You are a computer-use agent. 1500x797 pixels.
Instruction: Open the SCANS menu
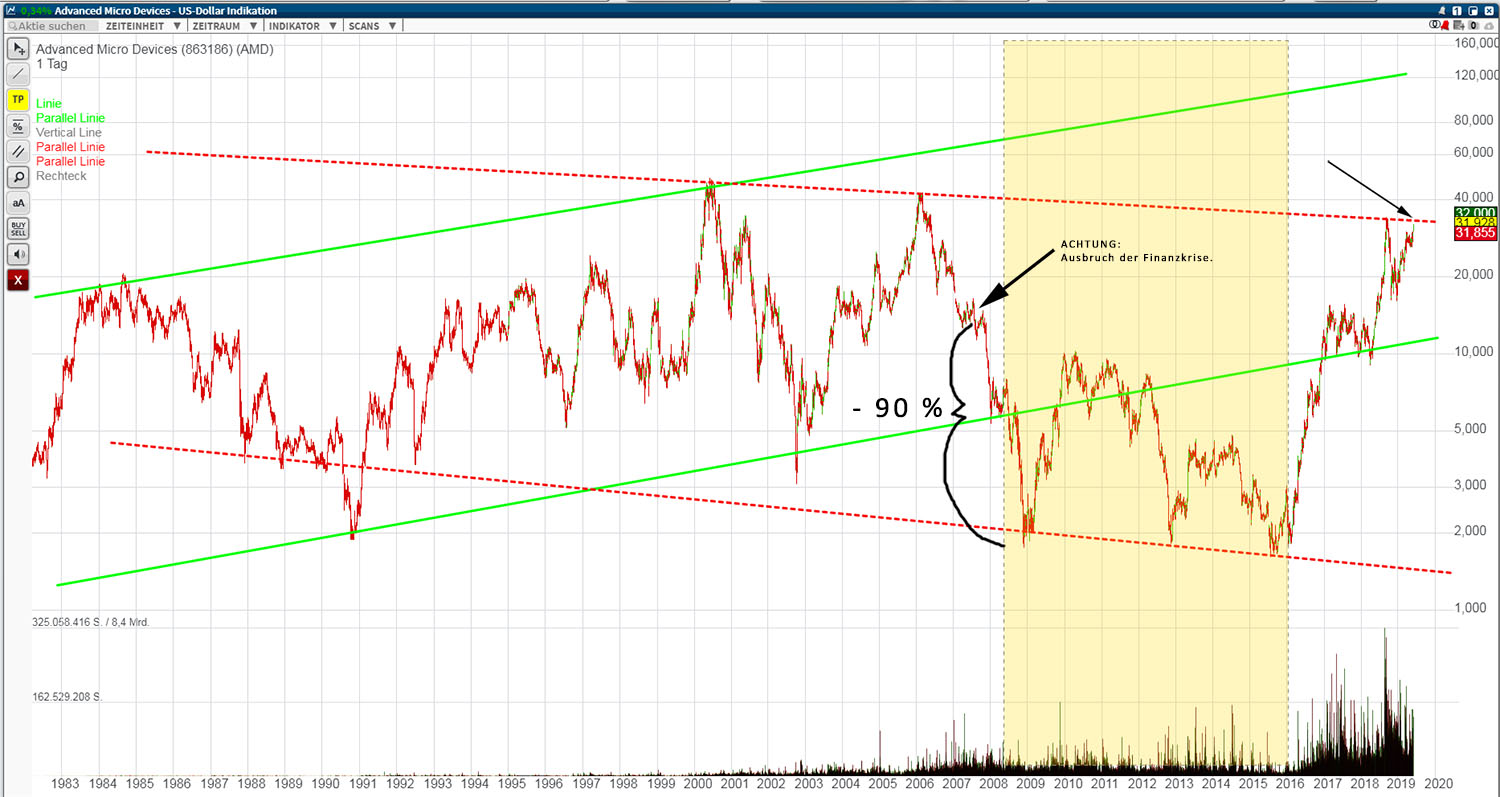[x=366, y=26]
